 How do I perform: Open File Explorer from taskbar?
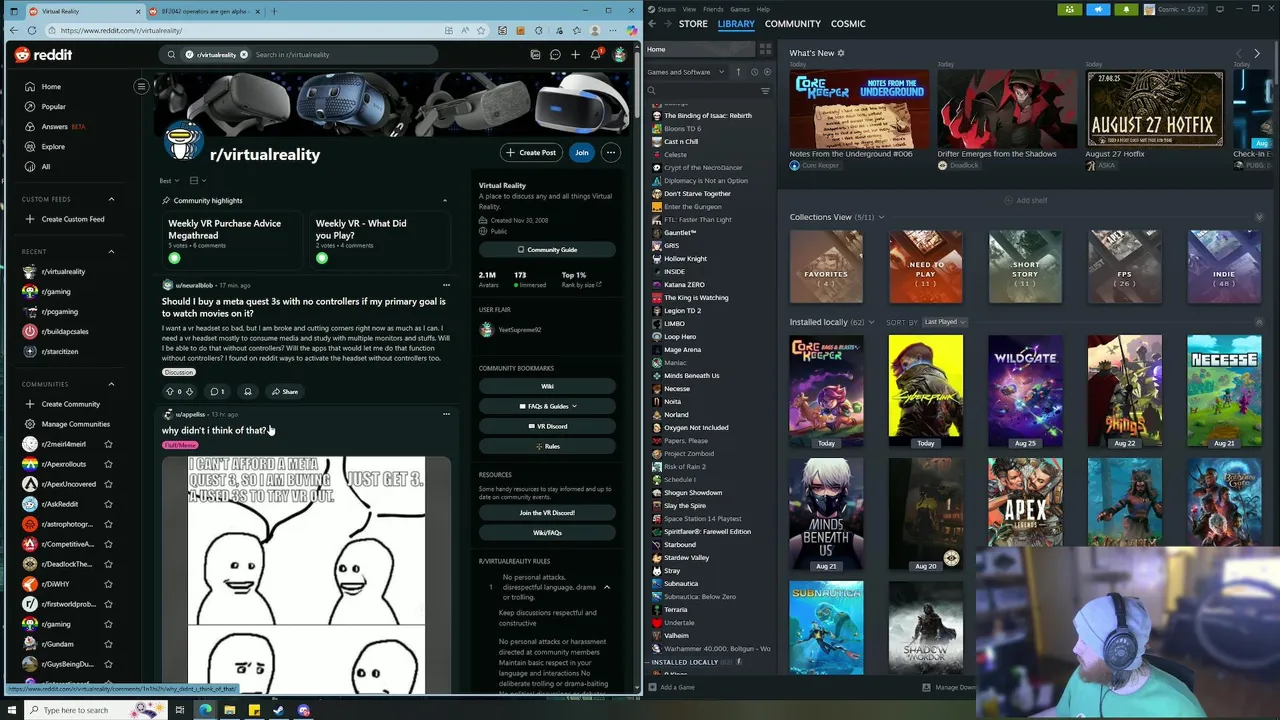tap(230, 710)
